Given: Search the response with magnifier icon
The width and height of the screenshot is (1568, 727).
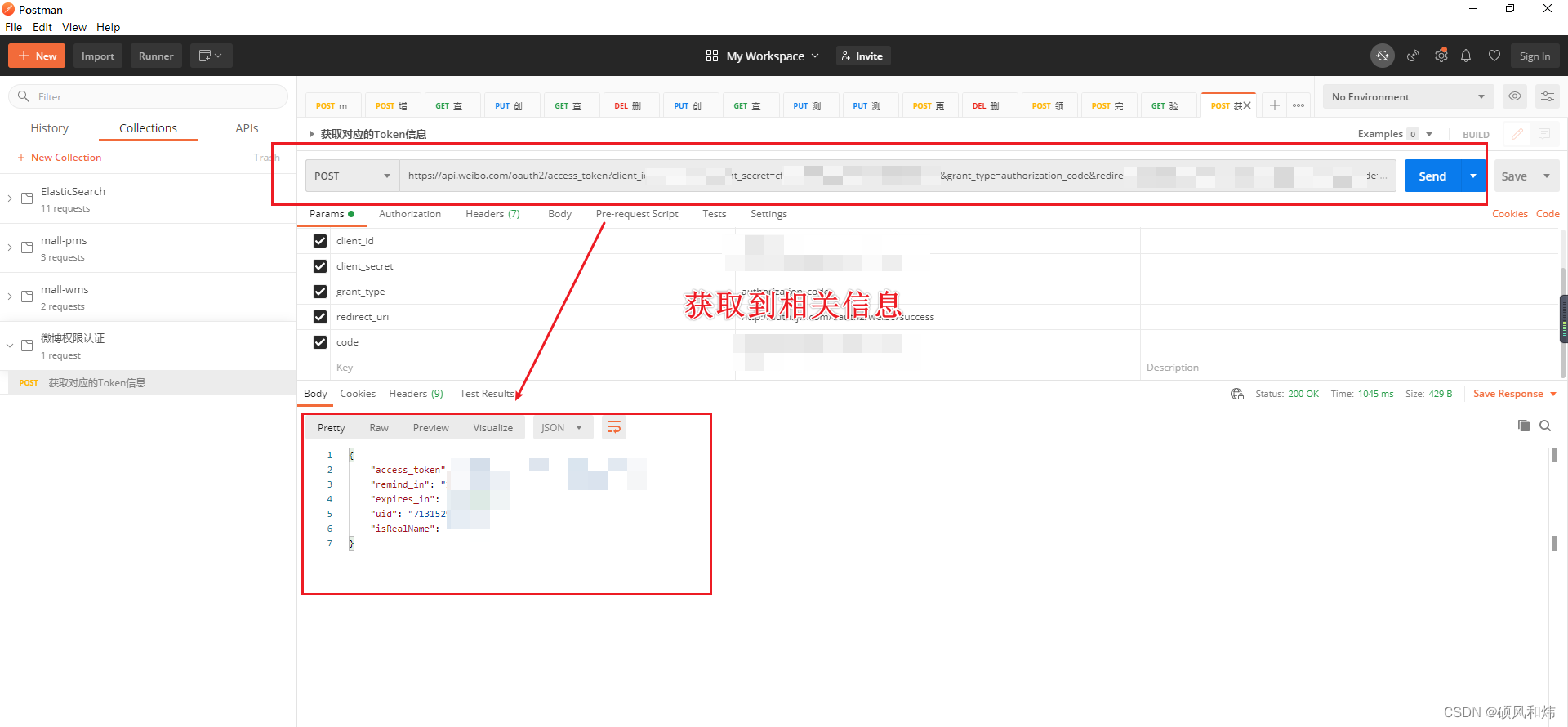Looking at the screenshot, I should [1545, 426].
